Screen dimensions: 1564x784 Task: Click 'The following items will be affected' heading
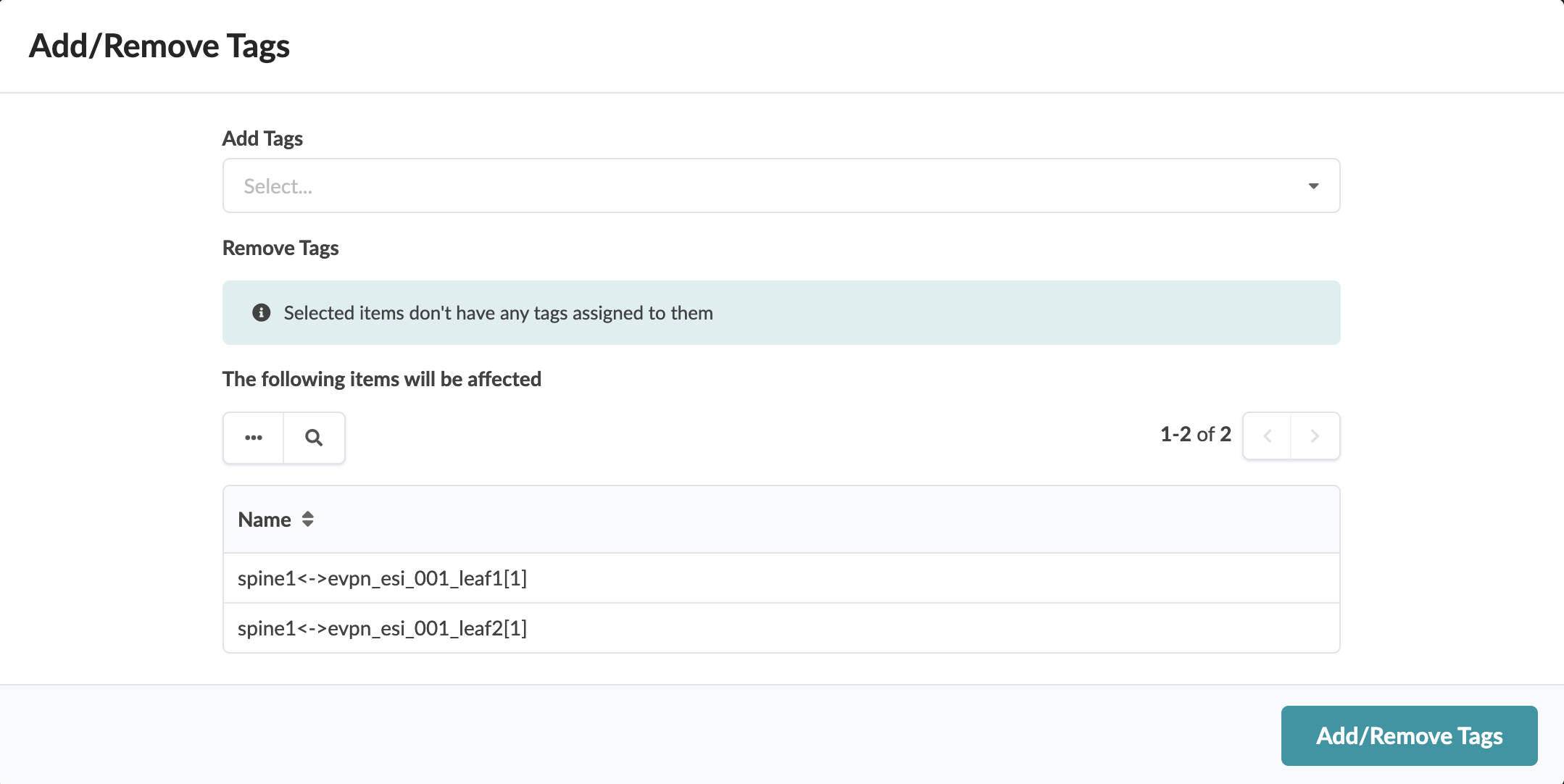coord(382,379)
